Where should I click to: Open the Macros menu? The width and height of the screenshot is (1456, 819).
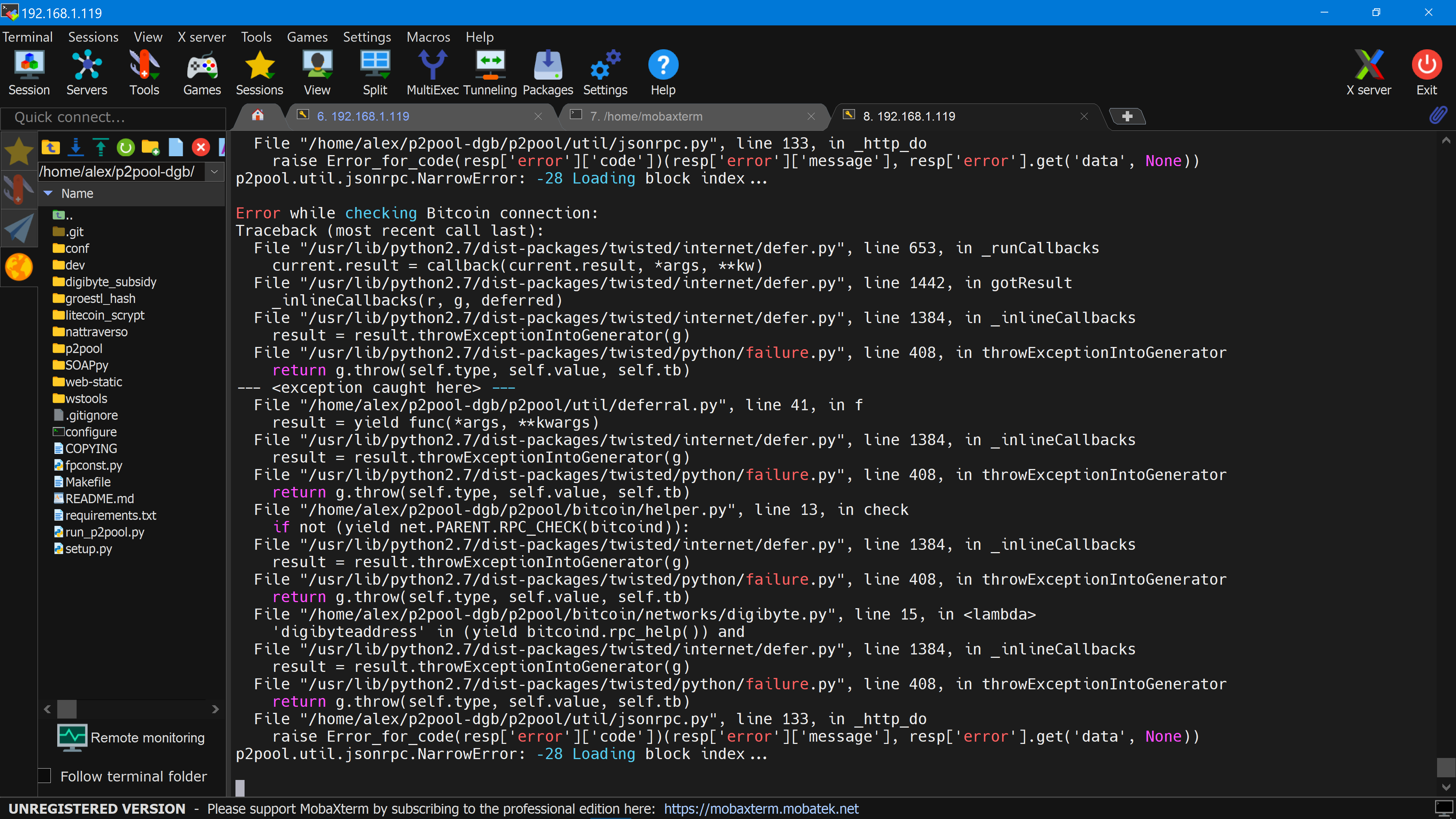tap(428, 37)
